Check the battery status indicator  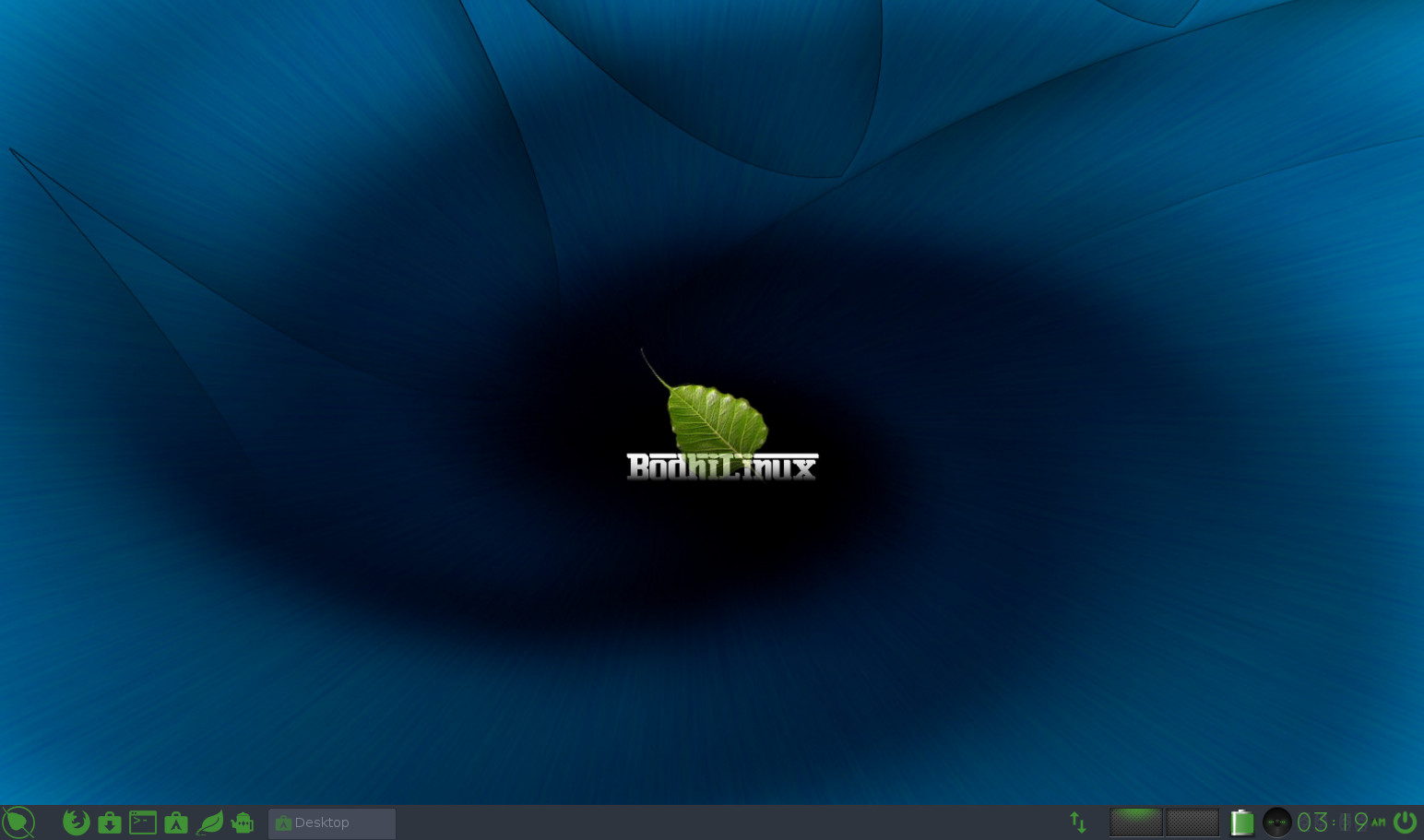coord(1242,822)
